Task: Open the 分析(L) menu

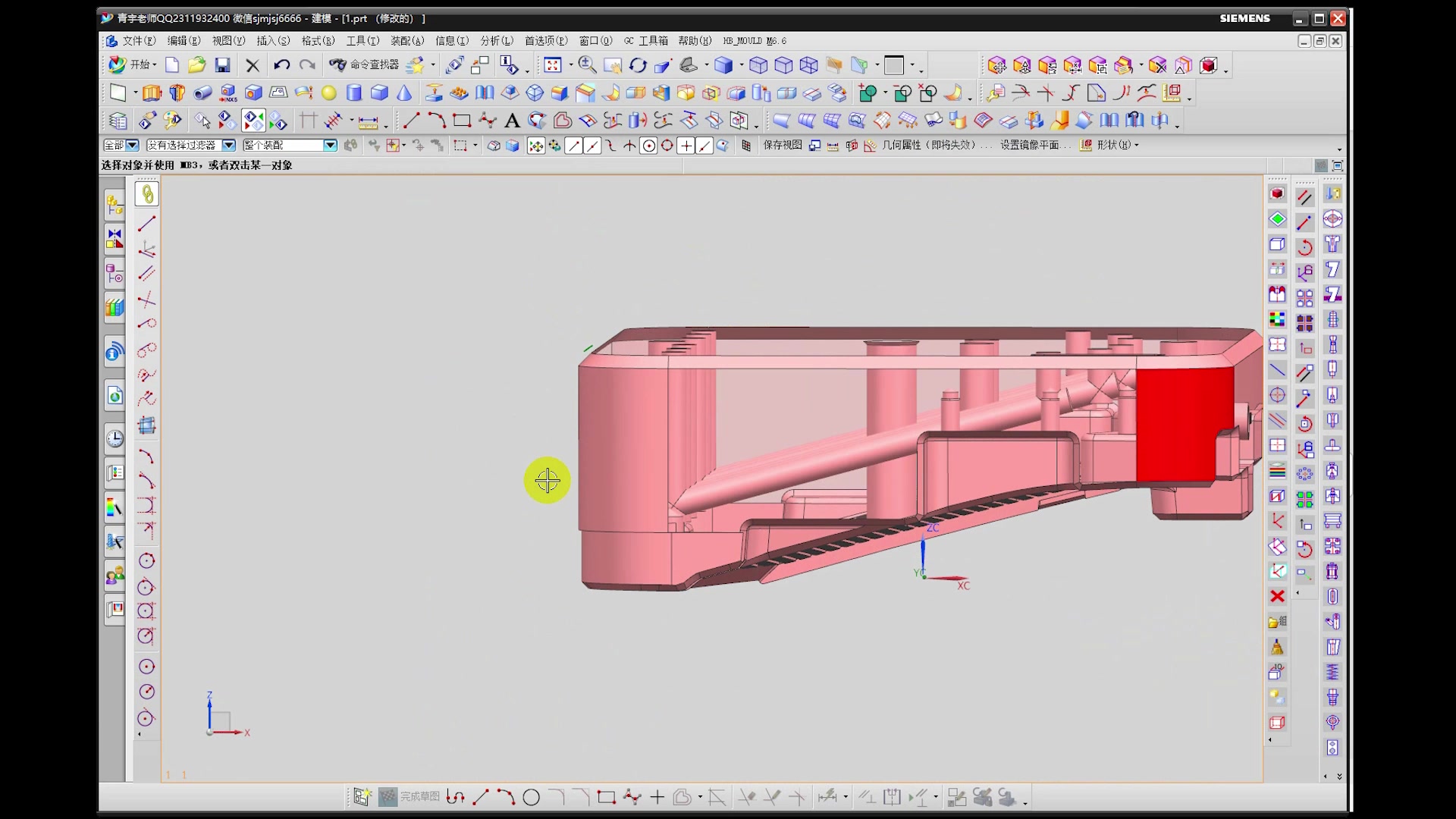Action: click(497, 40)
